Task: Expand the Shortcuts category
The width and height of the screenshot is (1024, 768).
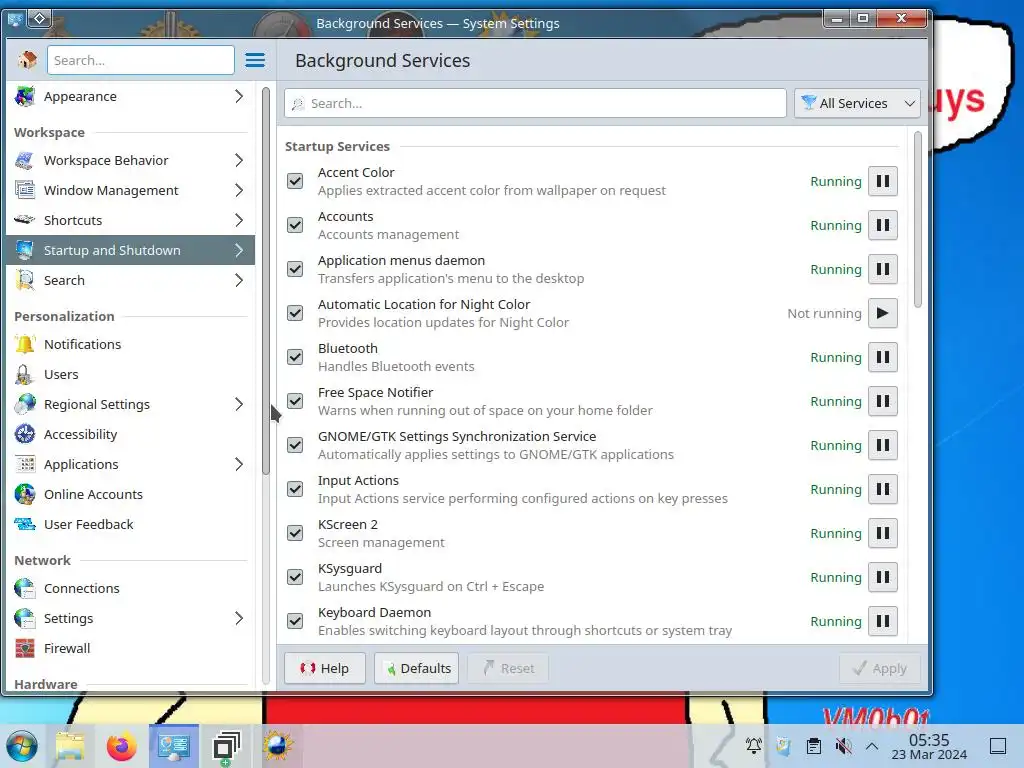Action: (x=238, y=221)
